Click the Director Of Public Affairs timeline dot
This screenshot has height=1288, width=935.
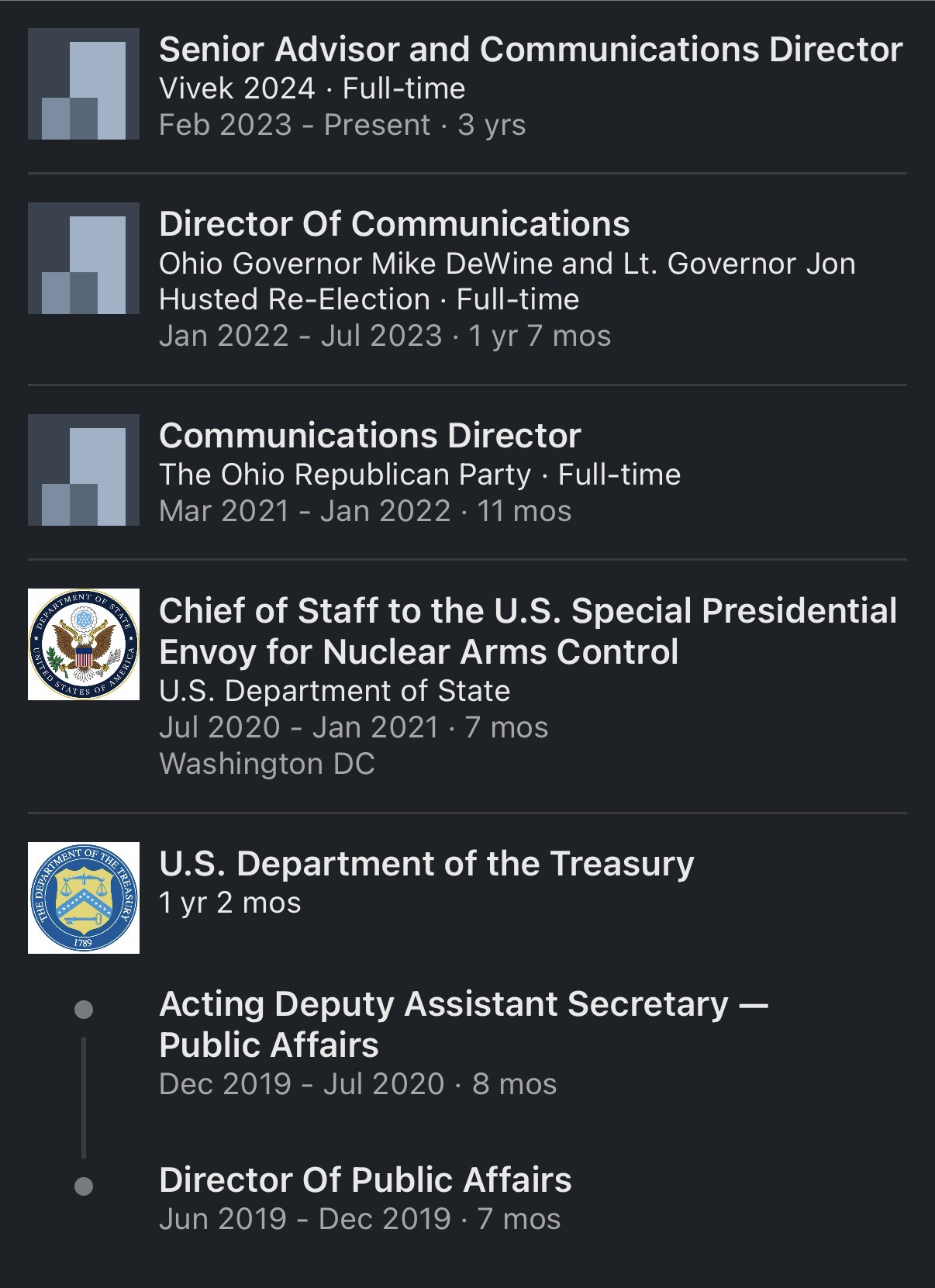click(x=84, y=1186)
